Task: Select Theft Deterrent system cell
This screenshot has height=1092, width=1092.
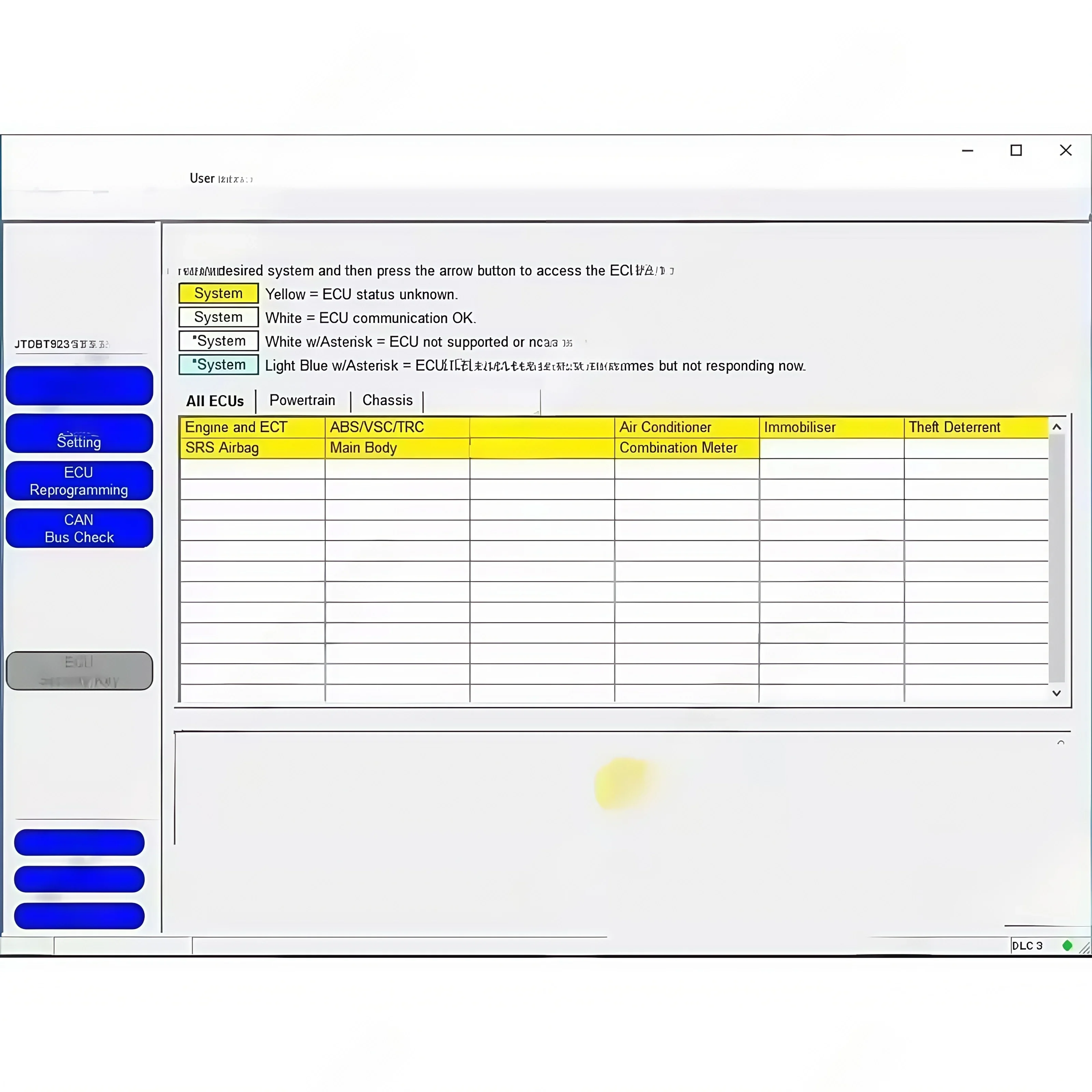Action: (x=976, y=427)
